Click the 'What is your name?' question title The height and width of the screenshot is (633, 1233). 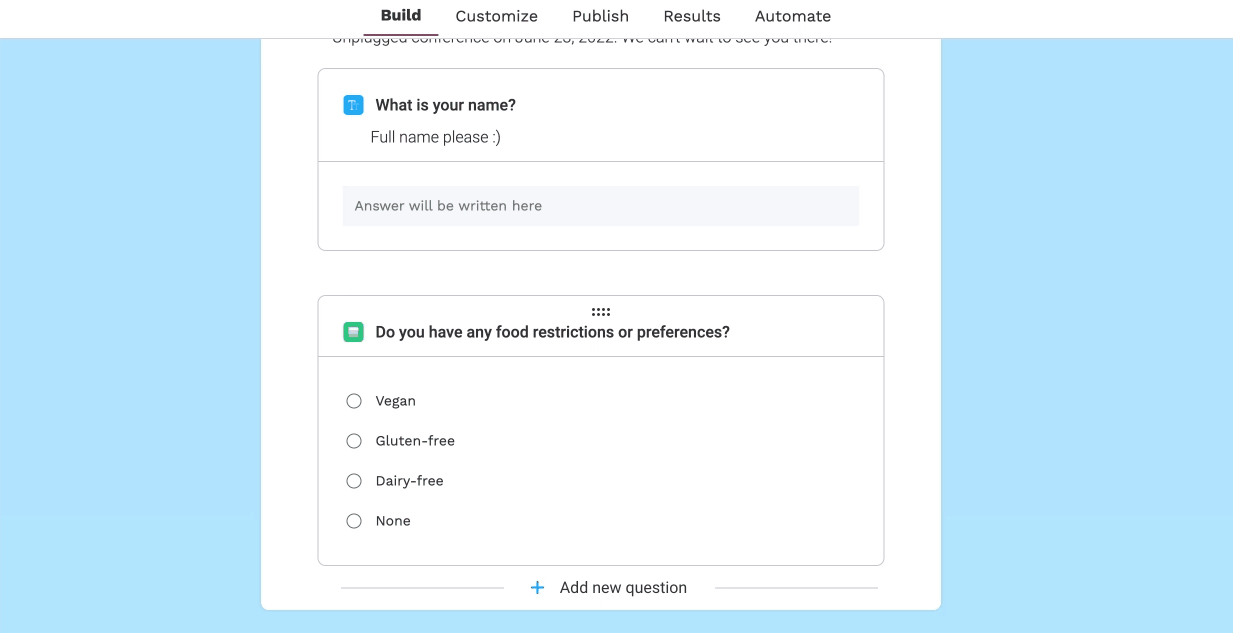pos(446,105)
